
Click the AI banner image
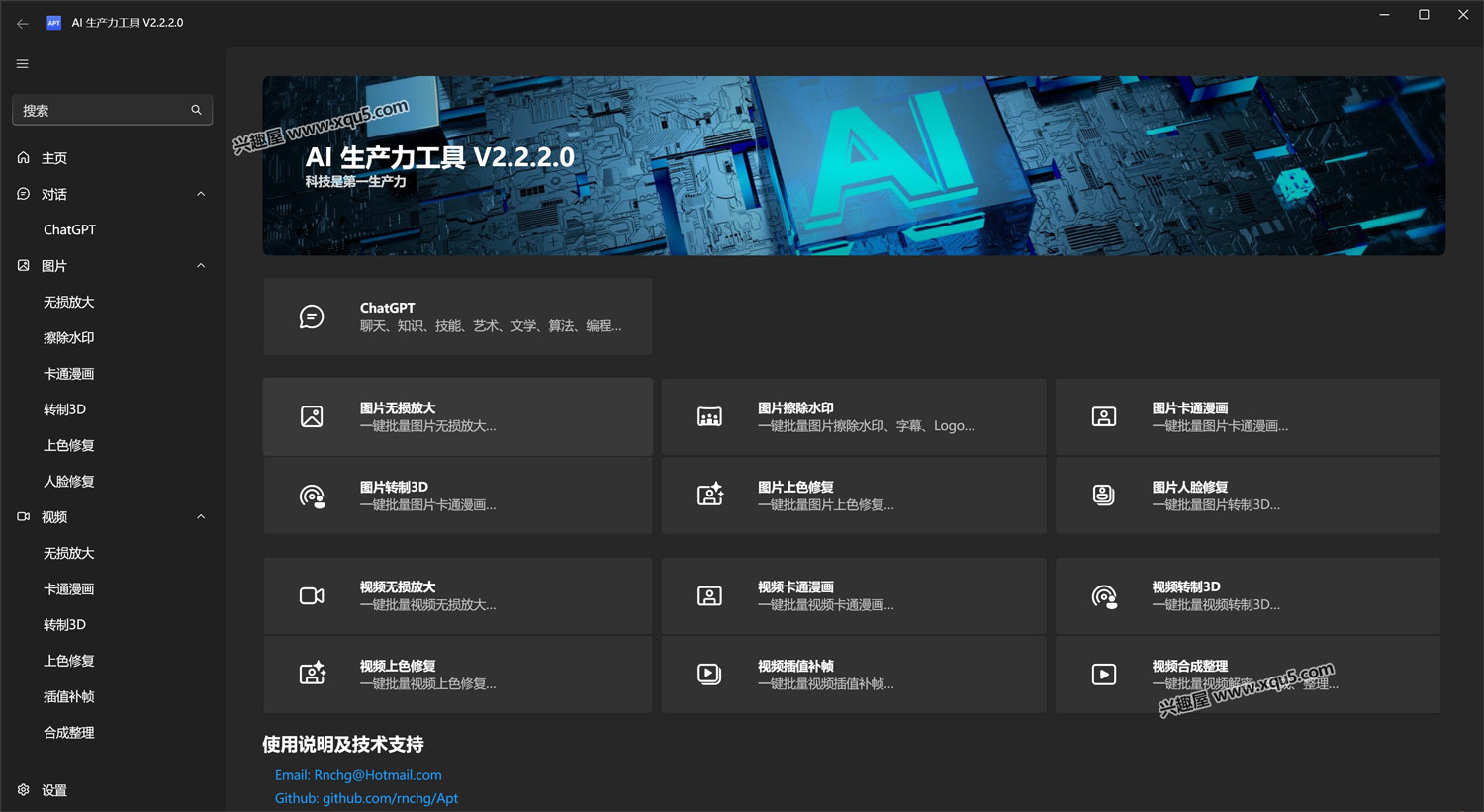854,166
